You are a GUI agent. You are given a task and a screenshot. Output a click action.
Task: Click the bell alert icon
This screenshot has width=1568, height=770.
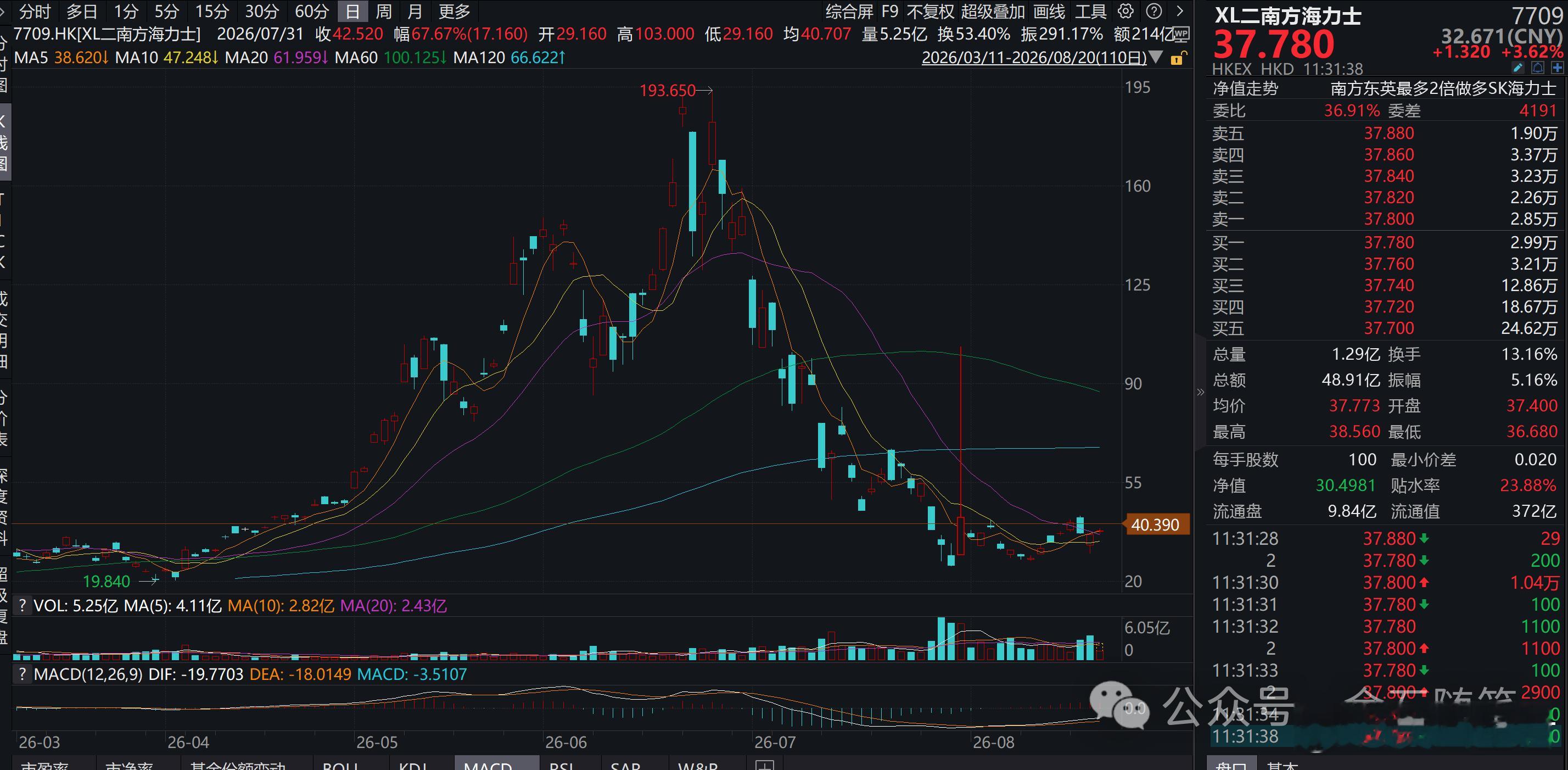(1538, 68)
